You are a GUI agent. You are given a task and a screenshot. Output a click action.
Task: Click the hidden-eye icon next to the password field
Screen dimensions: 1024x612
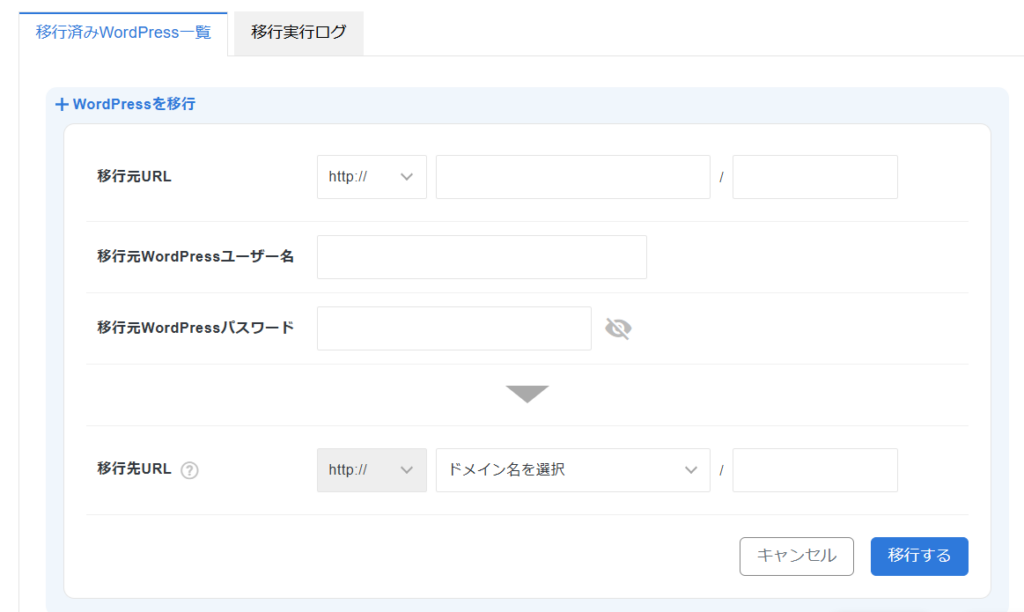(x=618, y=327)
